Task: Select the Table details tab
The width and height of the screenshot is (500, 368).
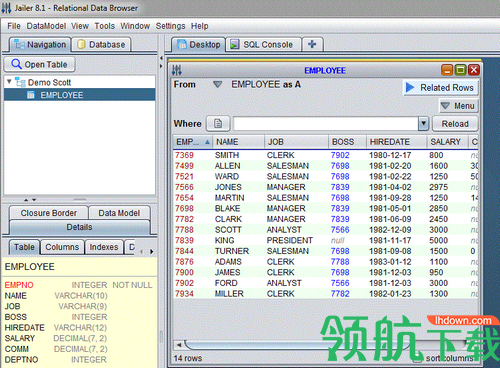Action: coord(24,247)
